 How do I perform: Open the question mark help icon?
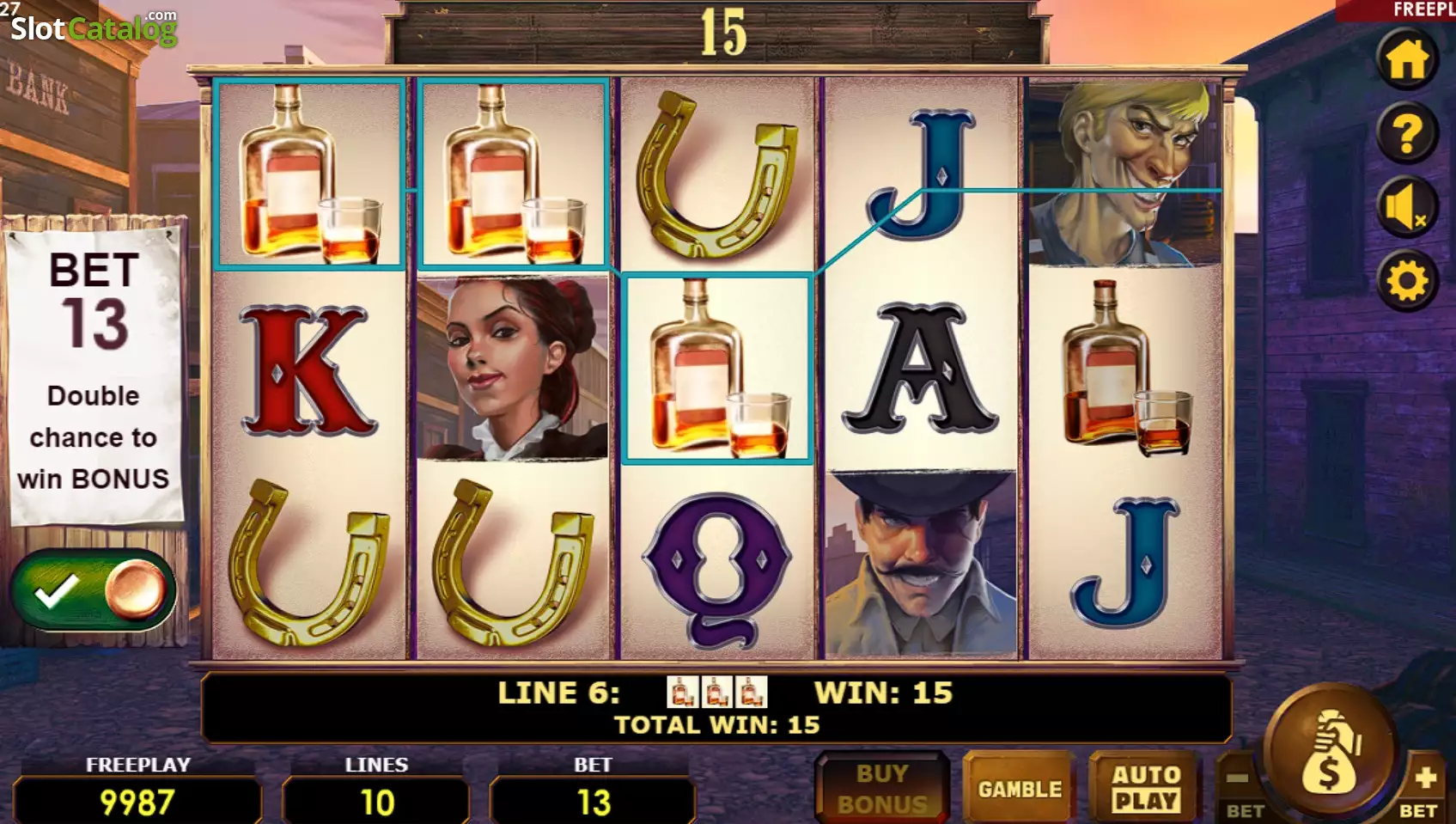point(1407,133)
